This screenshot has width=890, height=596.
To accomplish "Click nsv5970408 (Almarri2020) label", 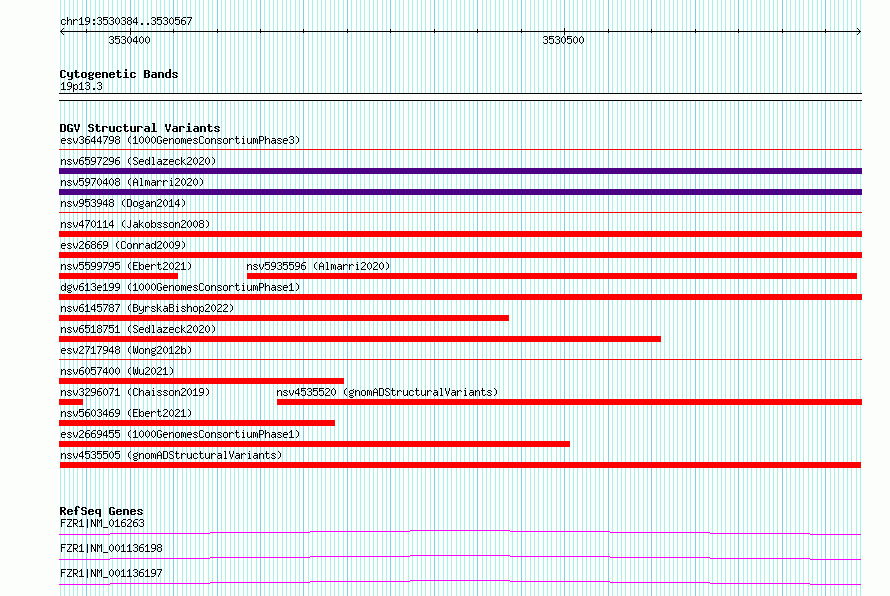I will tap(132, 182).
